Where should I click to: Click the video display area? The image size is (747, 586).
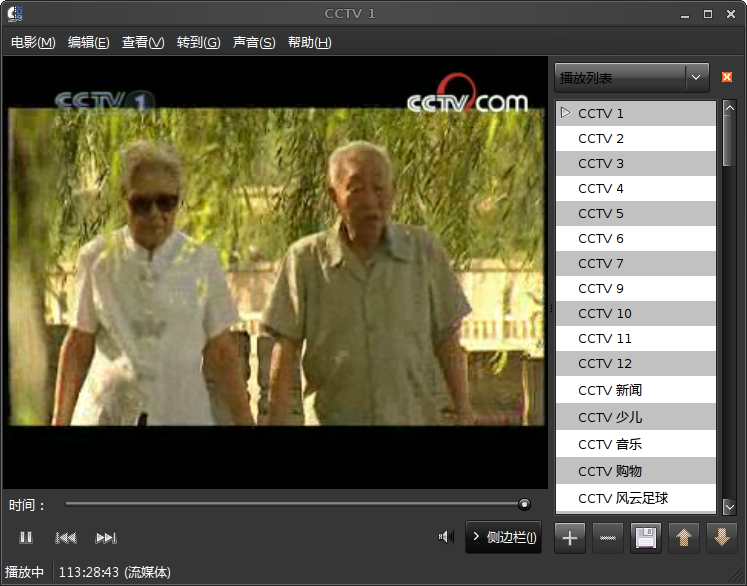click(x=275, y=273)
